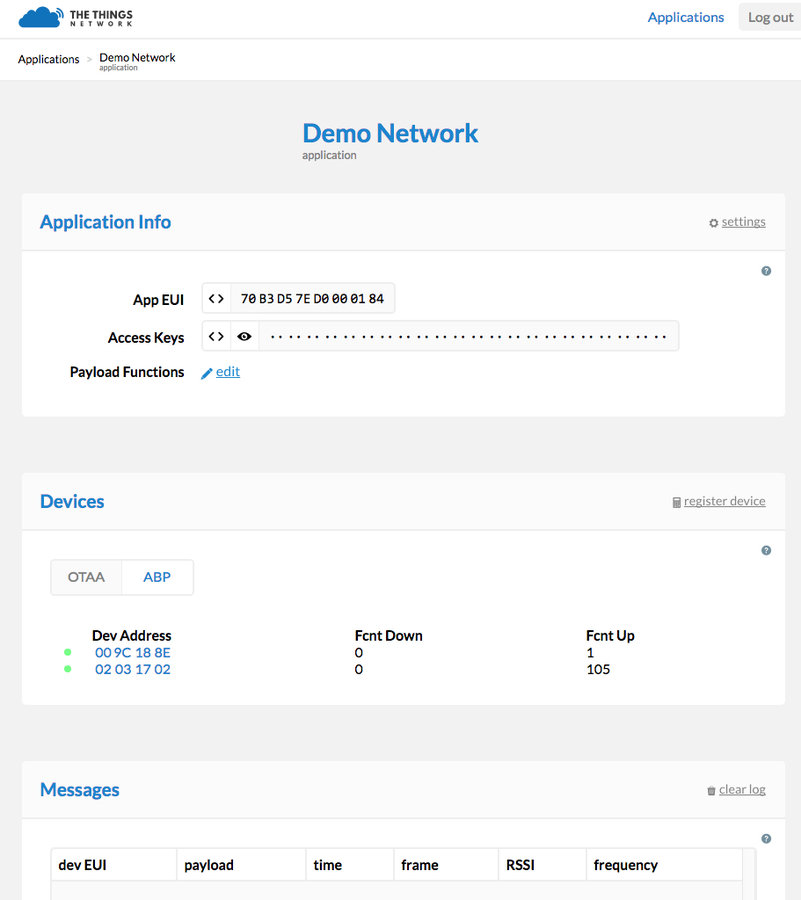Click the frame column header
Viewport: 801px width, 900px height.
tap(446, 865)
